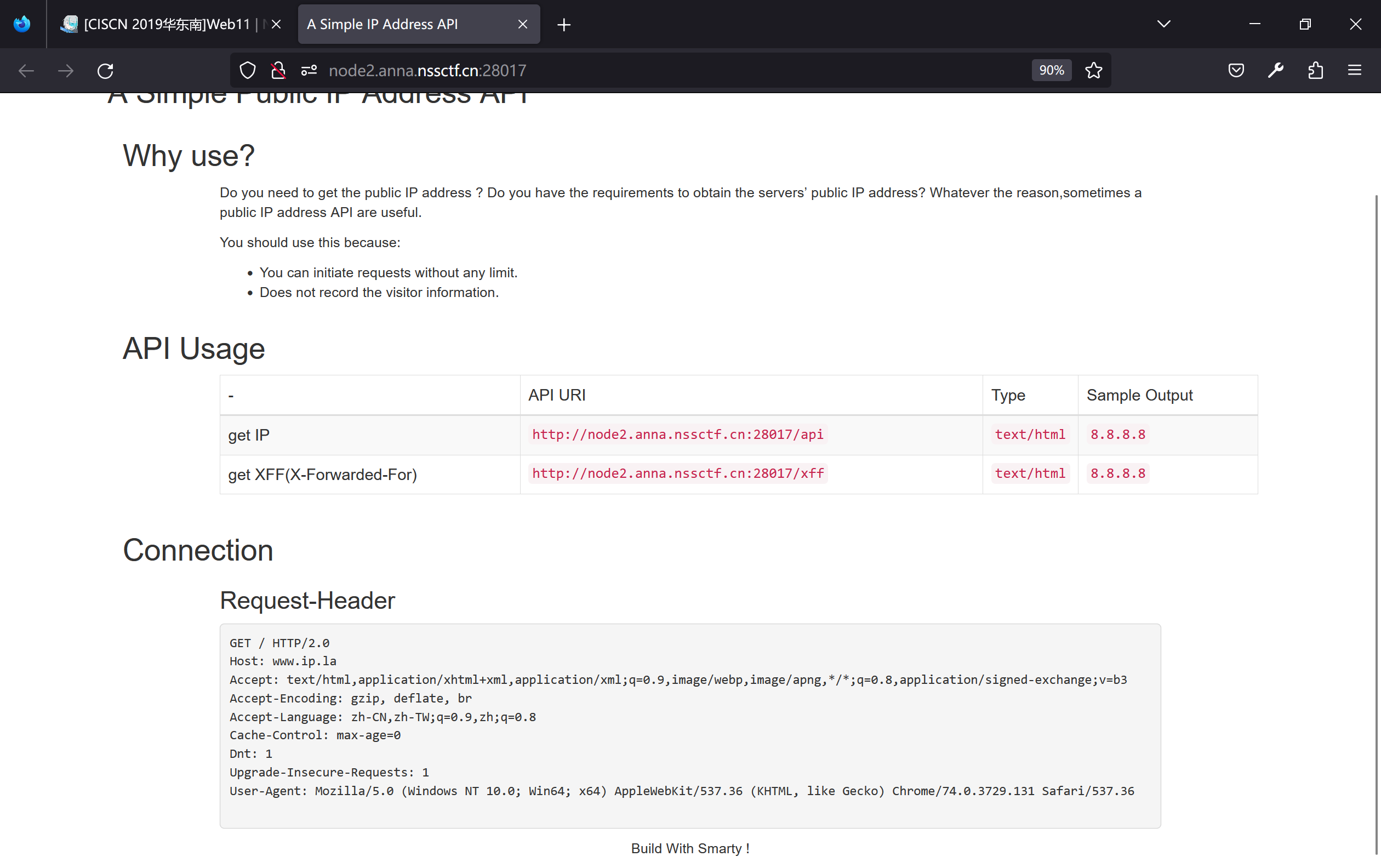1381x868 pixels.
Task: Open Firefox View icon in tab bar
Action: pyautogui.click(x=22, y=24)
